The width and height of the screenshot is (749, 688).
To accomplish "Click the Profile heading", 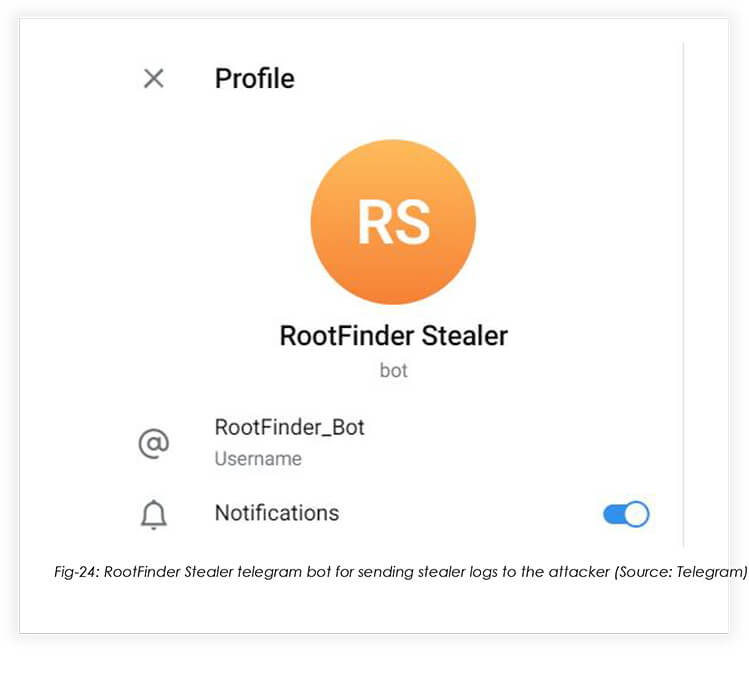I will (x=255, y=79).
